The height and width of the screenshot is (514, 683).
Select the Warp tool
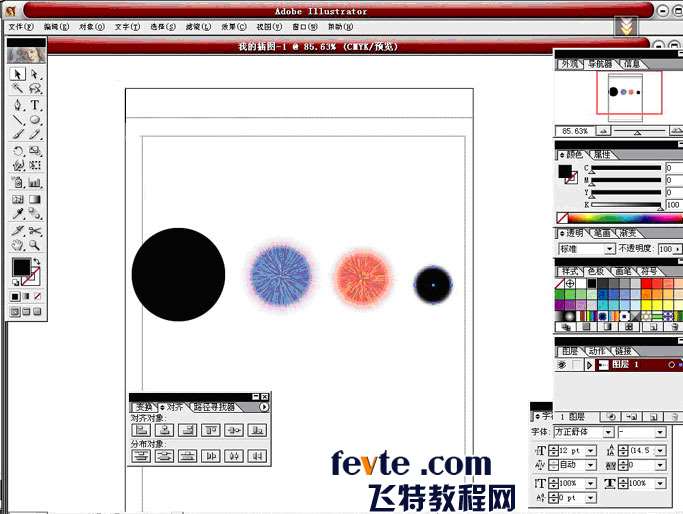pos(17,166)
